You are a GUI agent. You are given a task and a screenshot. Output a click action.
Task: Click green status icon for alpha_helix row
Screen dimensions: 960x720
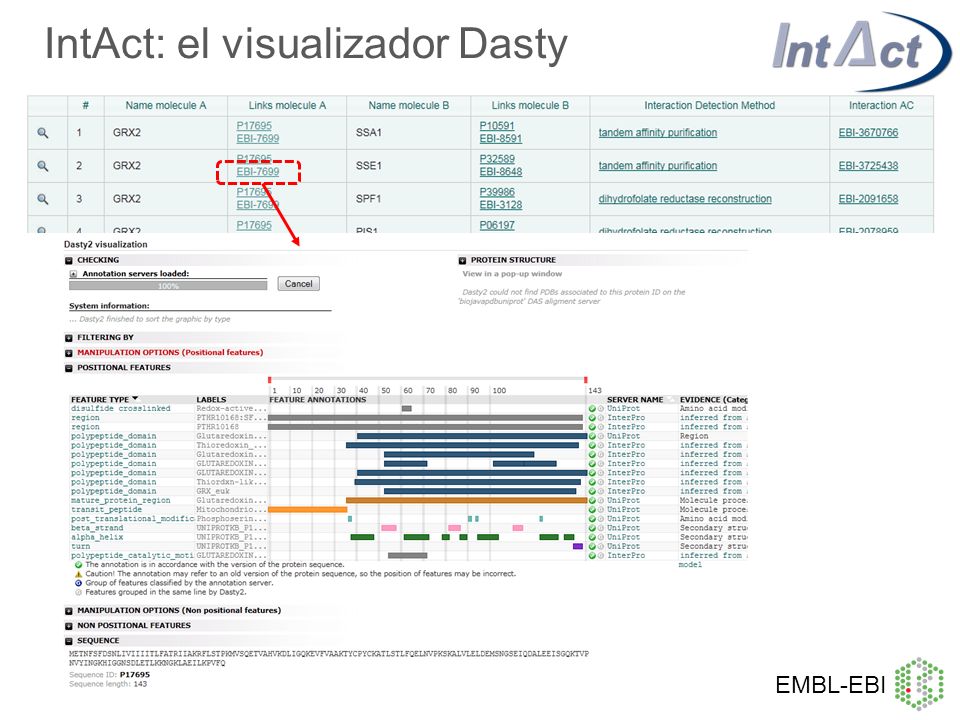coord(592,537)
